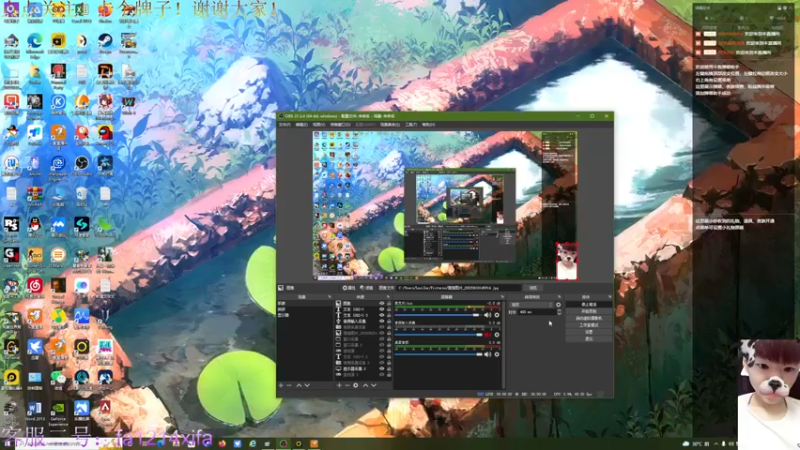
Task: Toggle visibility of 文本 GDI+ source (second row)
Action: click(x=382, y=309)
